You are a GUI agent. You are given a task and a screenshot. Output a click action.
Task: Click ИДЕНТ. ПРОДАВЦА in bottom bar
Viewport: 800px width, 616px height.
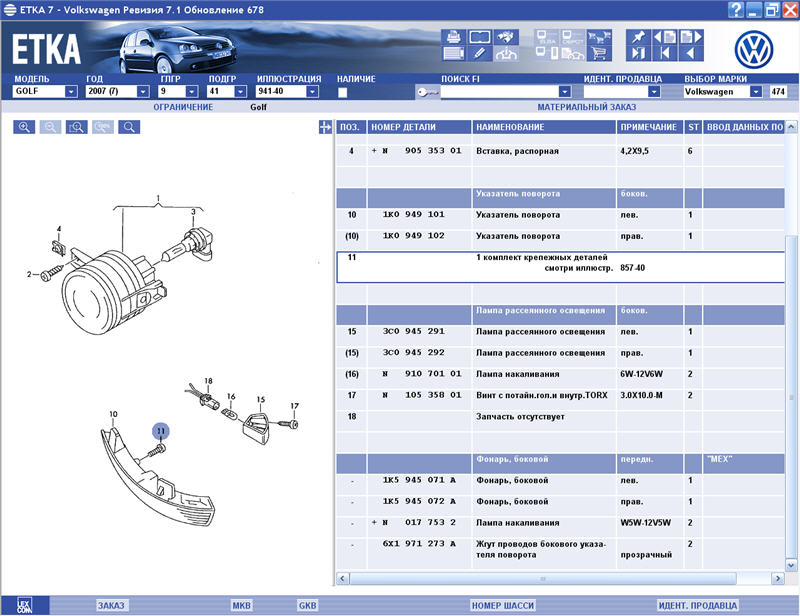pyautogui.click(x=697, y=605)
